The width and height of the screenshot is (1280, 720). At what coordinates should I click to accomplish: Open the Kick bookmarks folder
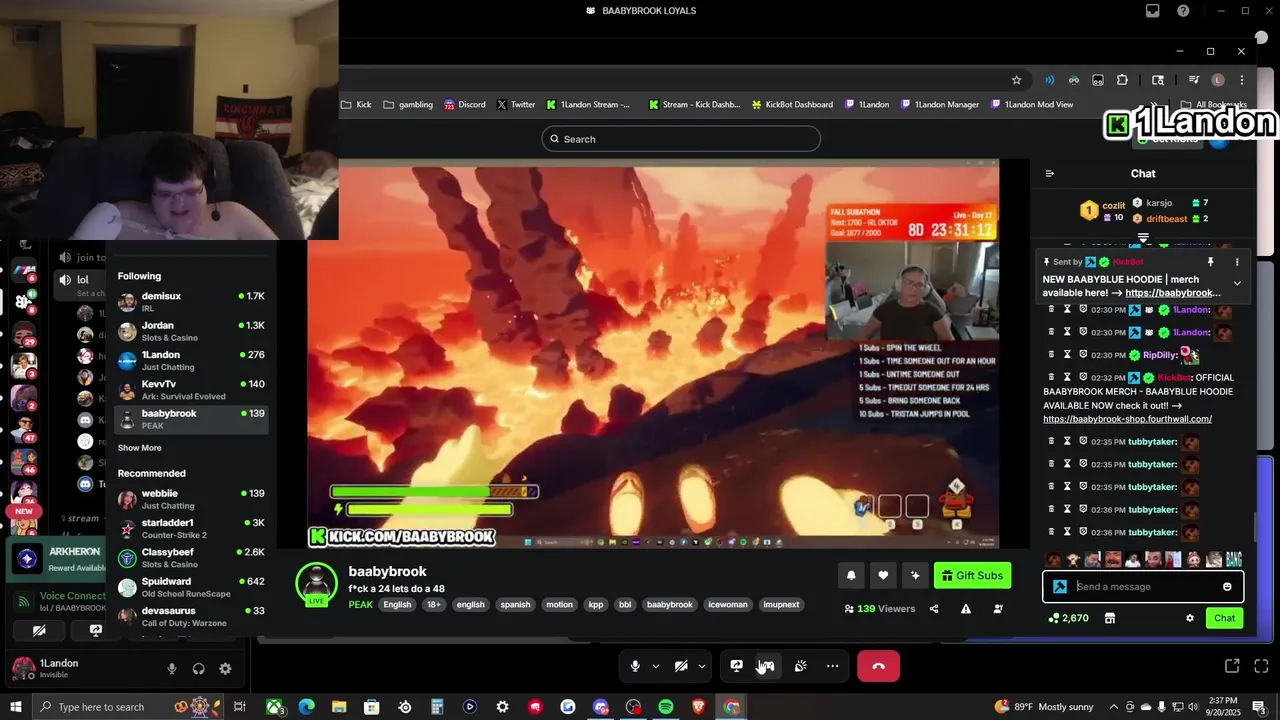pyautogui.click(x=356, y=104)
